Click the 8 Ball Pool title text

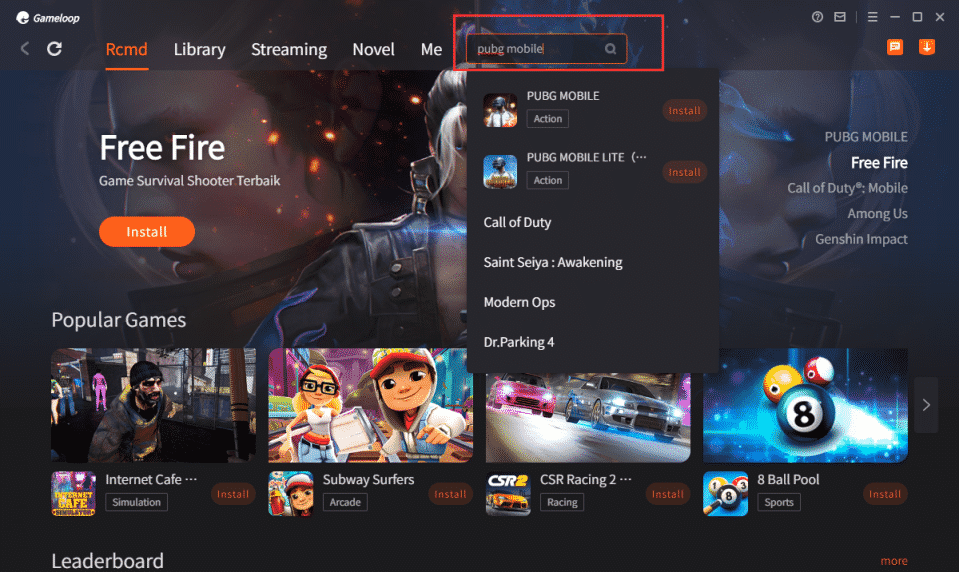click(788, 480)
